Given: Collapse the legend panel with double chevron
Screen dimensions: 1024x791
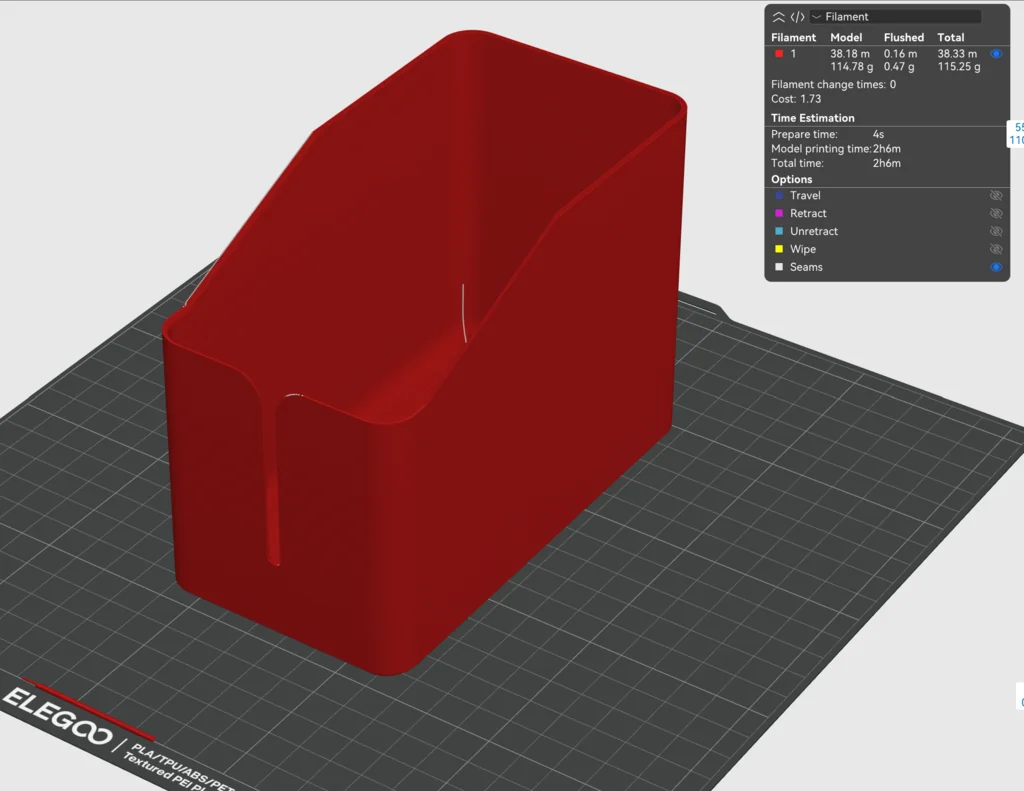Looking at the screenshot, I should (x=779, y=17).
